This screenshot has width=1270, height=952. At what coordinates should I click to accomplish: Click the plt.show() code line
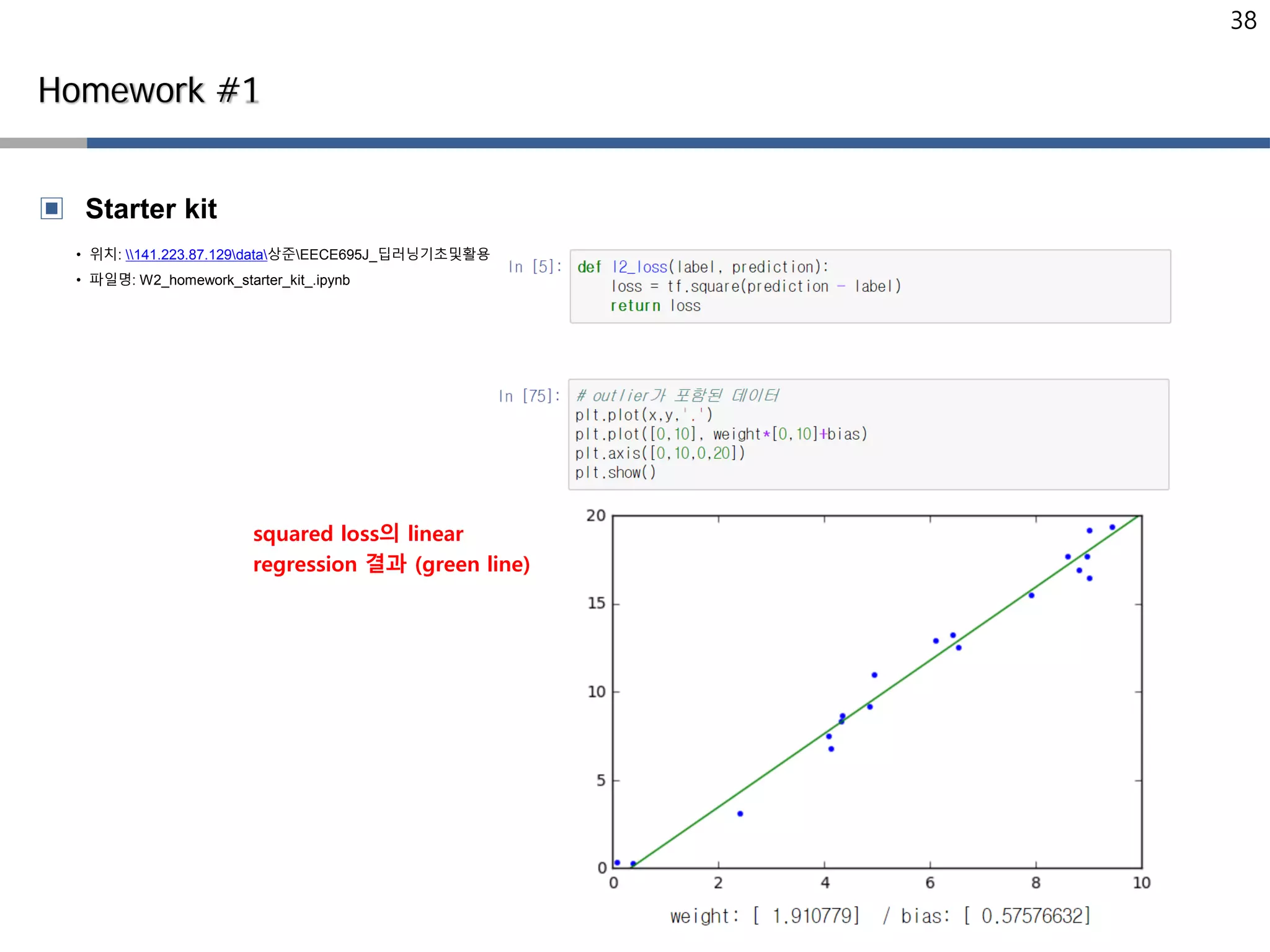tap(615, 472)
